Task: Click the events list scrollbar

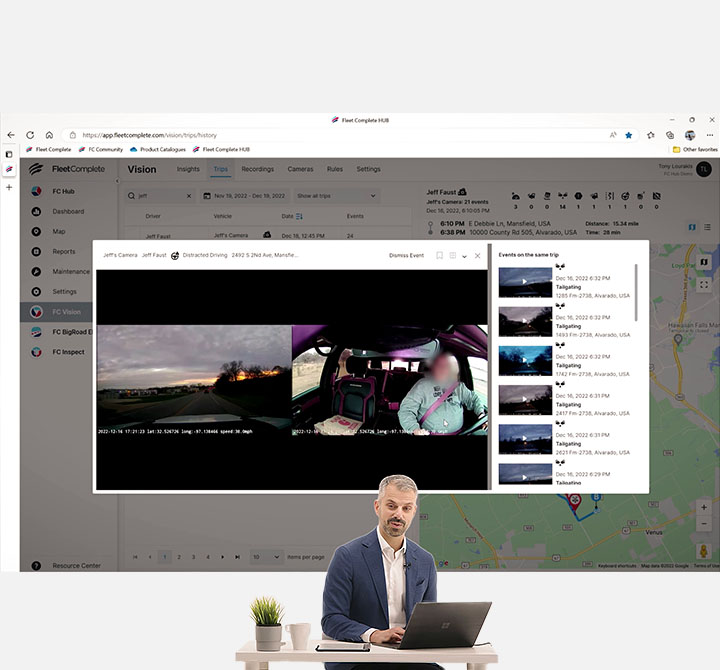Action: coord(636,292)
